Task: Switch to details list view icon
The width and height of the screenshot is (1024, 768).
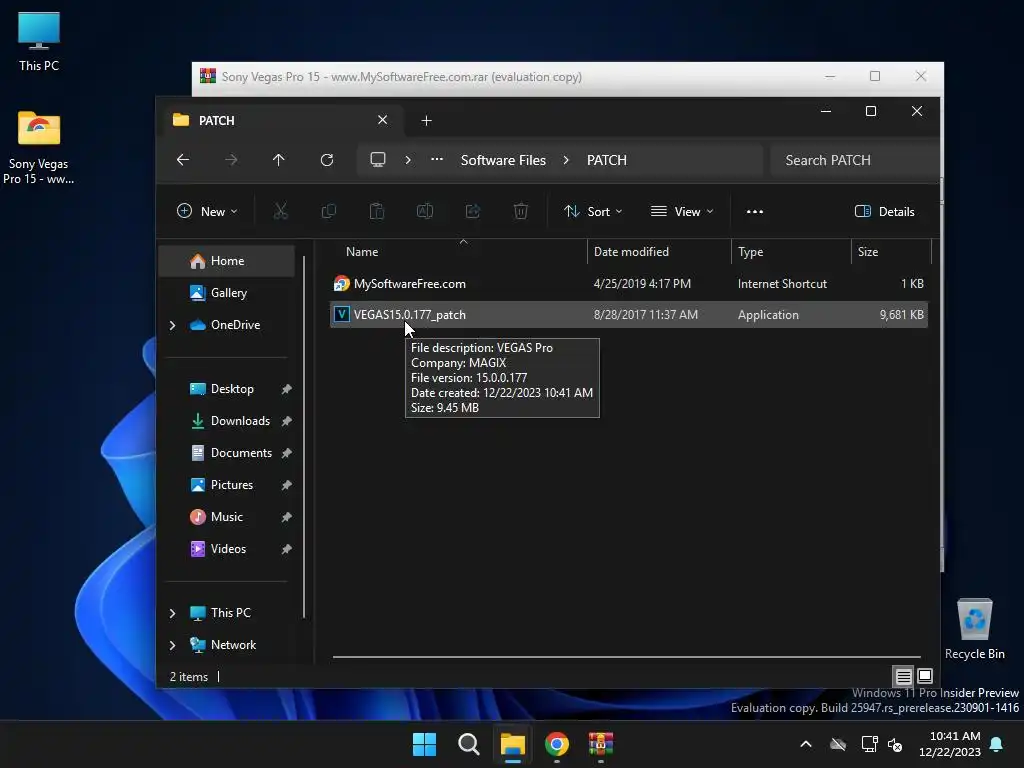Action: click(x=903, y=677)
